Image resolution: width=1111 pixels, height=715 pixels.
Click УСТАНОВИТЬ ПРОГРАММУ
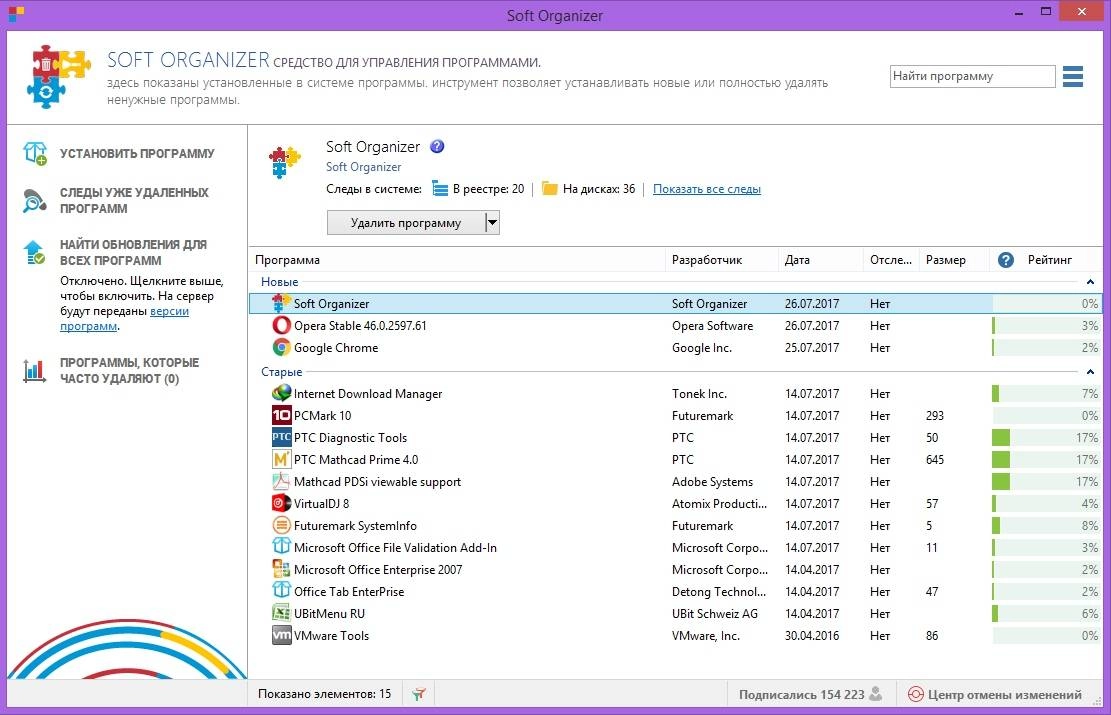[x=137, y=154]
